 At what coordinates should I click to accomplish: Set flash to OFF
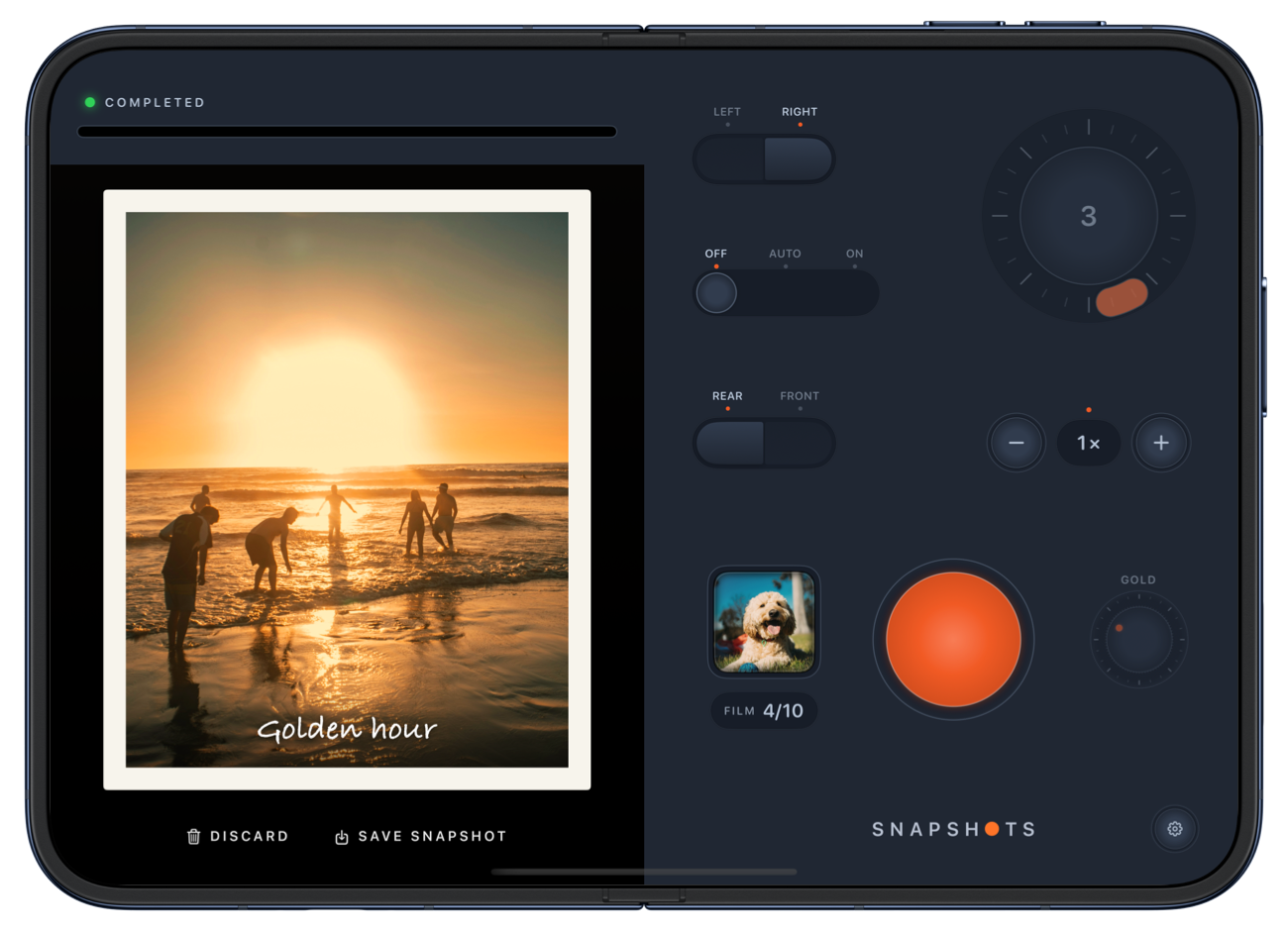click(716, 293)
